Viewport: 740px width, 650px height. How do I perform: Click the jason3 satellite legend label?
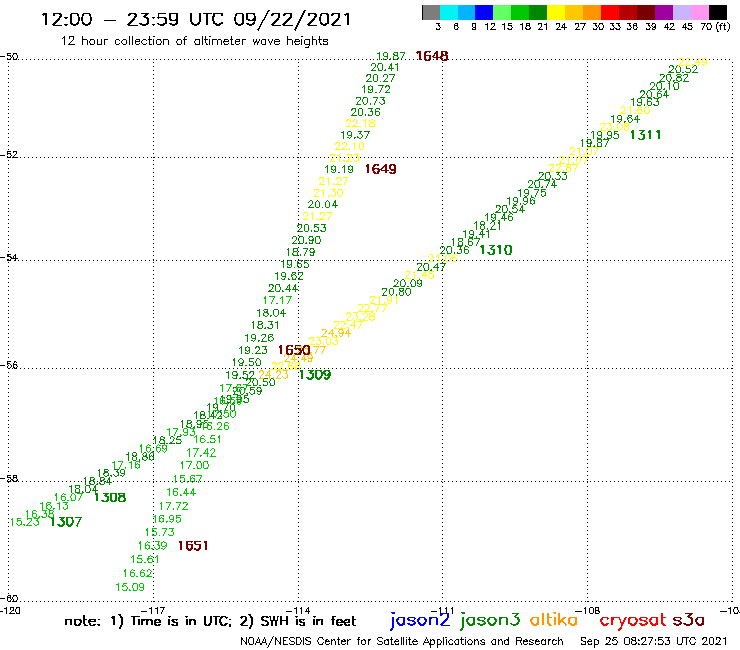pos(490,620)
